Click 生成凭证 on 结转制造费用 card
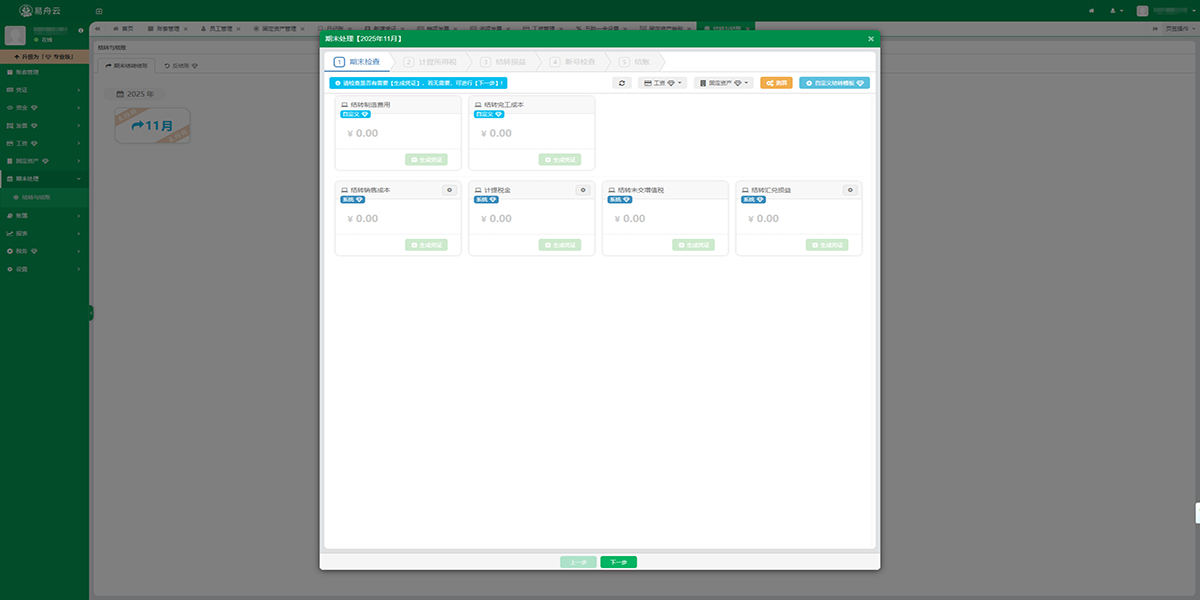Viewport: 1200px width, 600px height. tap(427, 159)
